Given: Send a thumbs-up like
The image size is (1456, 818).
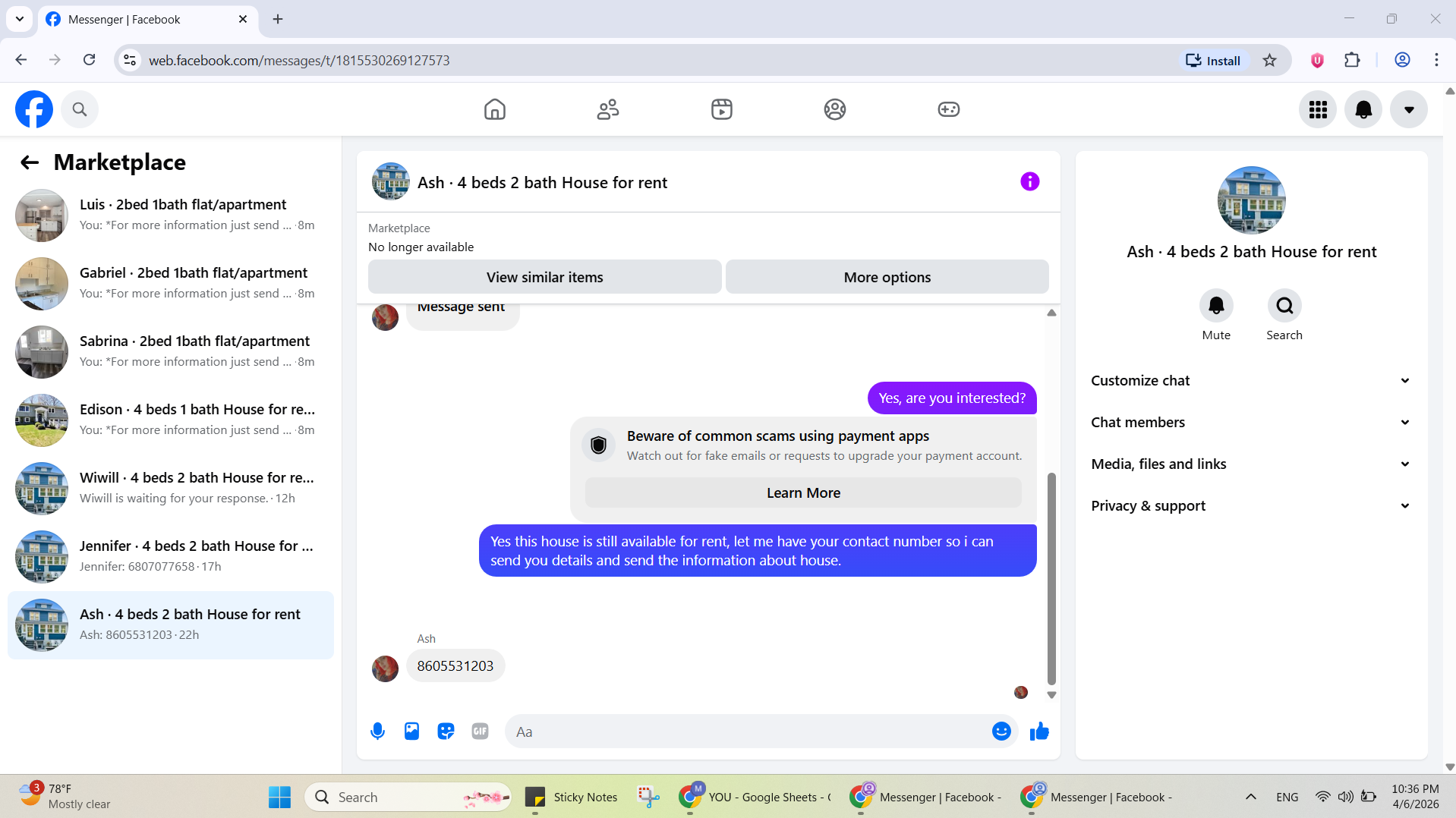Looking at the screenshot, I should click(x=1039, y=731).
